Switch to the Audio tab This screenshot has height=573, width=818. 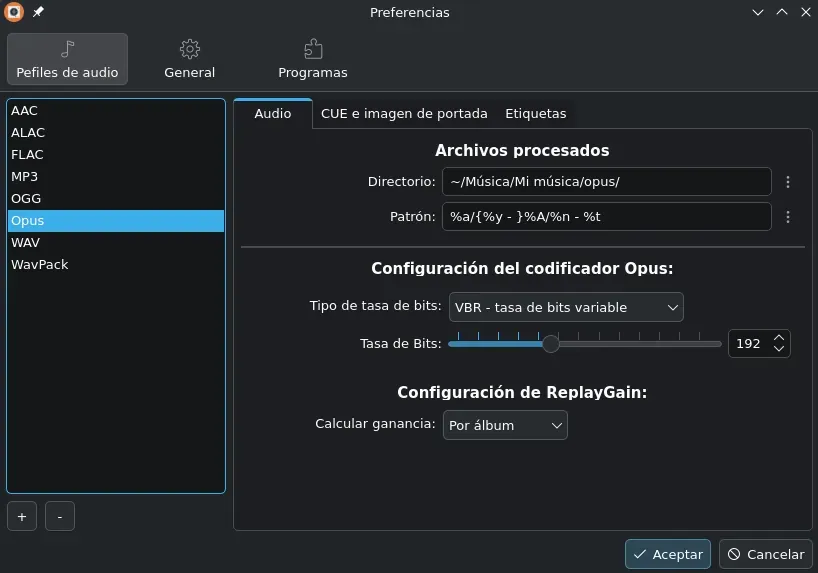(x=273, y=114)
